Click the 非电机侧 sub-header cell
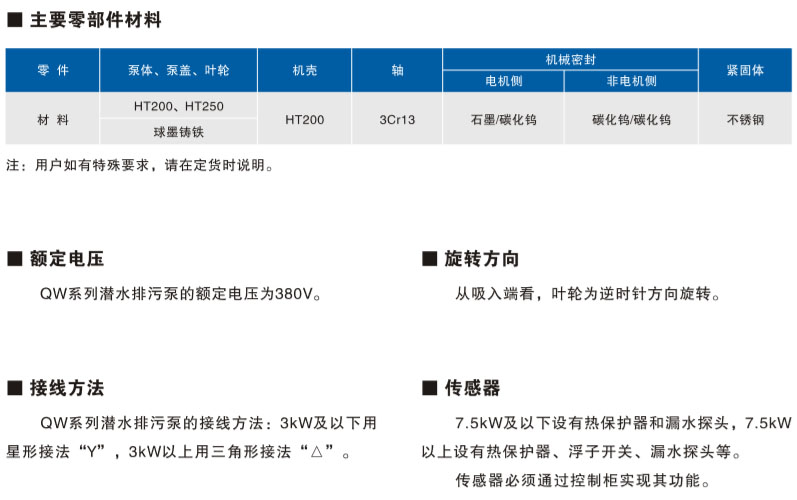797x500 pixels. pyautogui.click(x=631, y=81)
